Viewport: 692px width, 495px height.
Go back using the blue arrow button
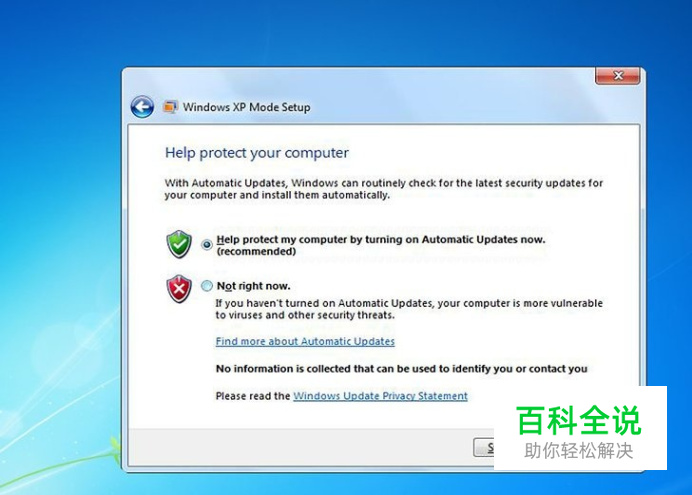pos(142,107)
